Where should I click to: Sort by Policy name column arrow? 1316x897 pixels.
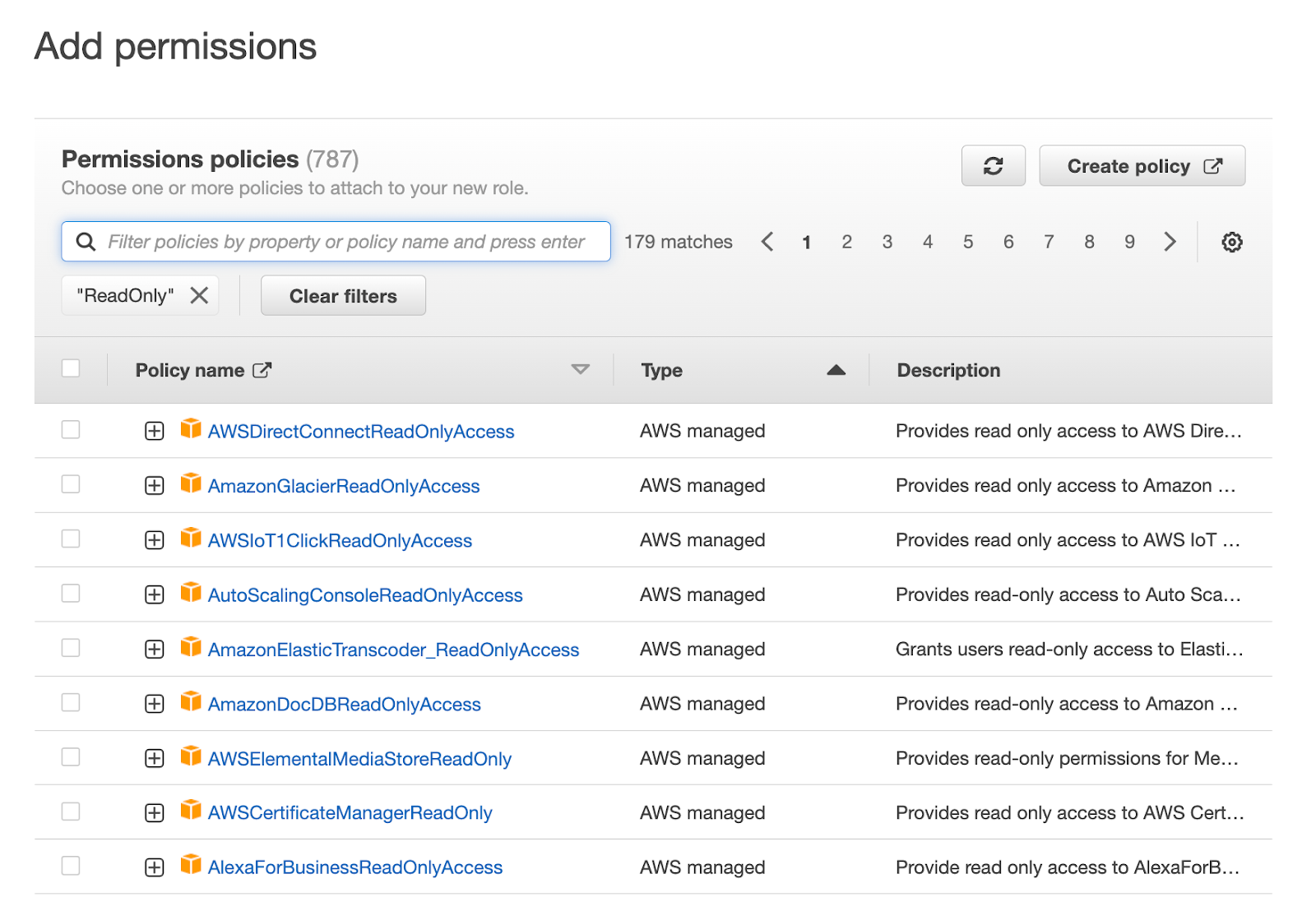[581, 370]
